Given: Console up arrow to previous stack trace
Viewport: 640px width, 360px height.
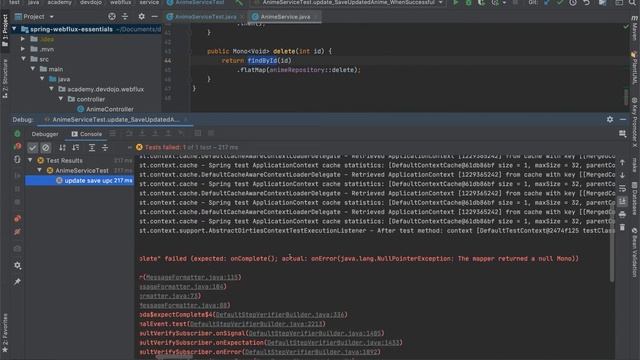Looking at the screenshot, I should click(x=622, y=162).
